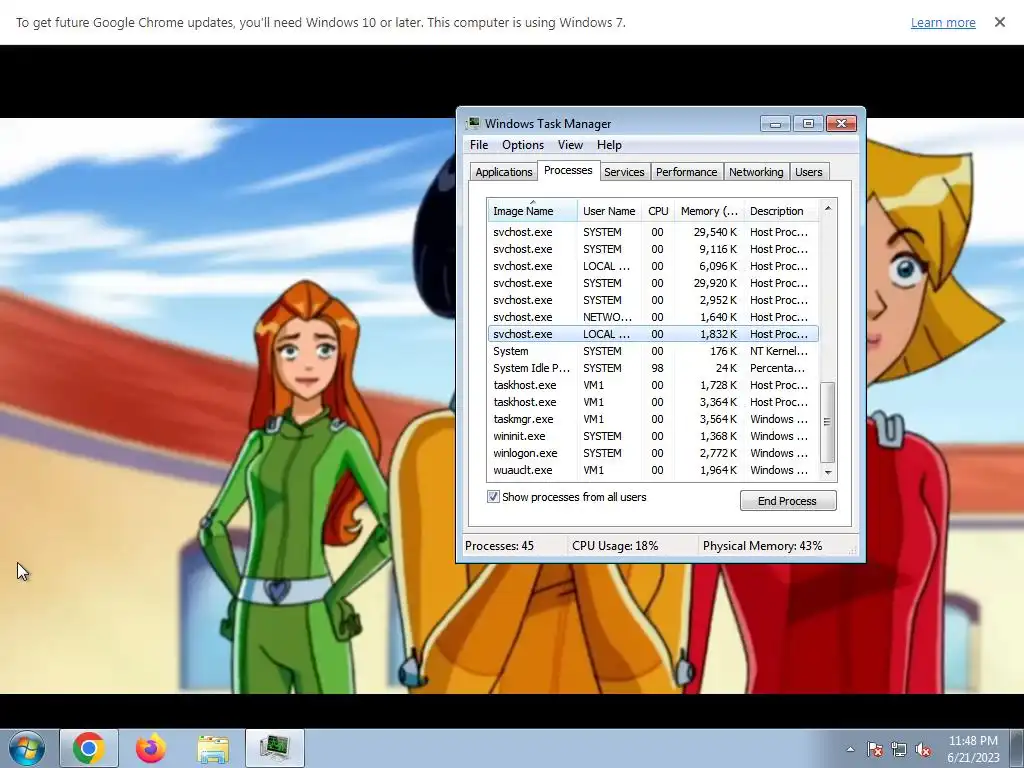Click scrollbar down arrow in process list
Screen dimensions: 1024x768
point(828,472)
